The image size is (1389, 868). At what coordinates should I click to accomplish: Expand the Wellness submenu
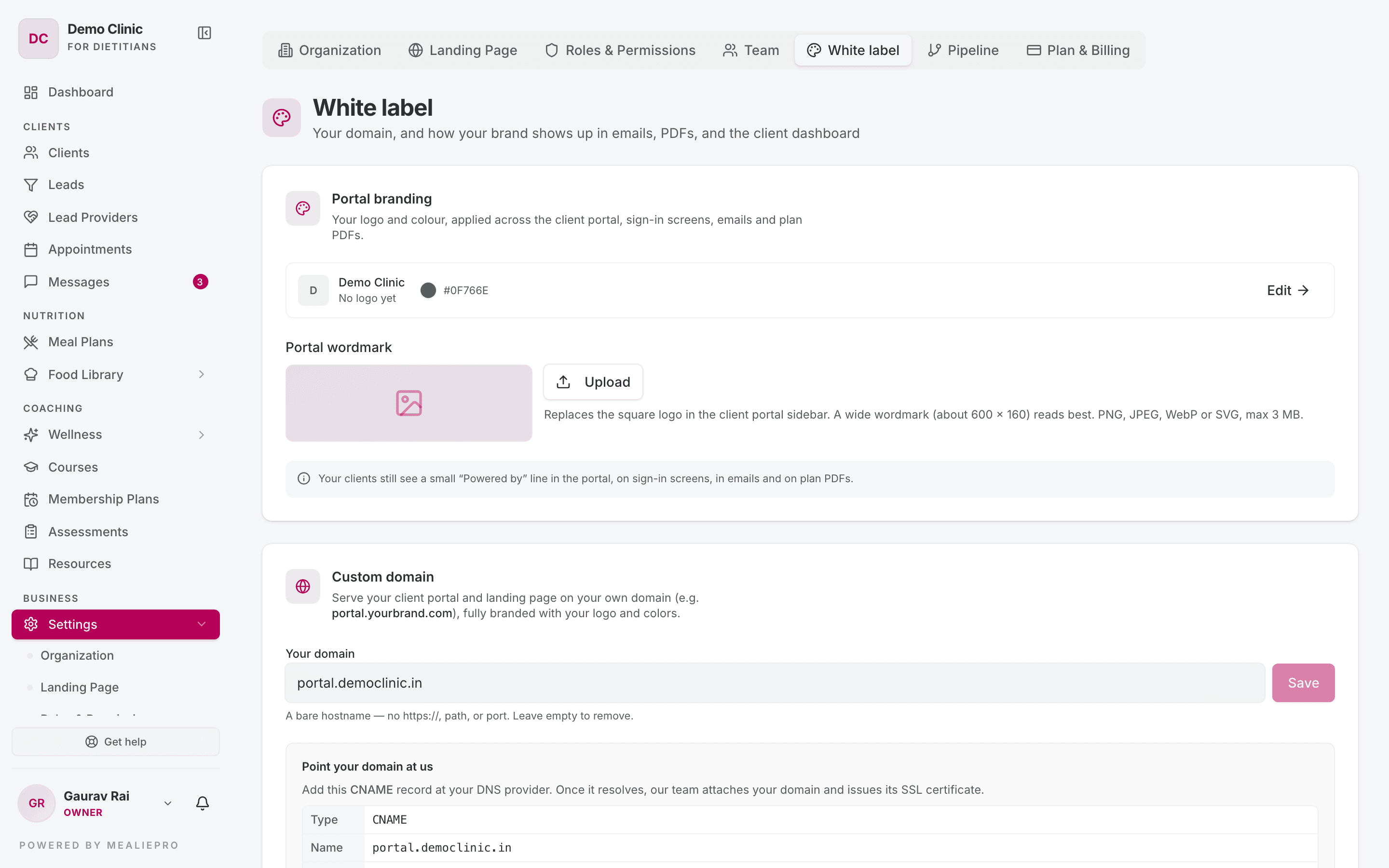pyautogui.click(x=202, y=434)
